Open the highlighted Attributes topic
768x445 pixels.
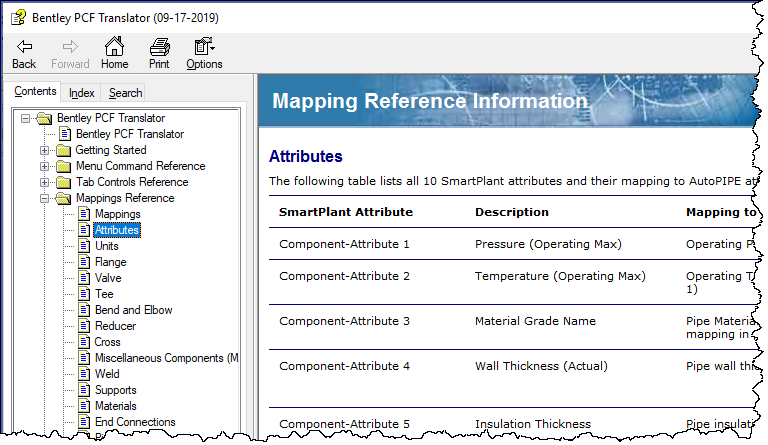pos(117,230)
